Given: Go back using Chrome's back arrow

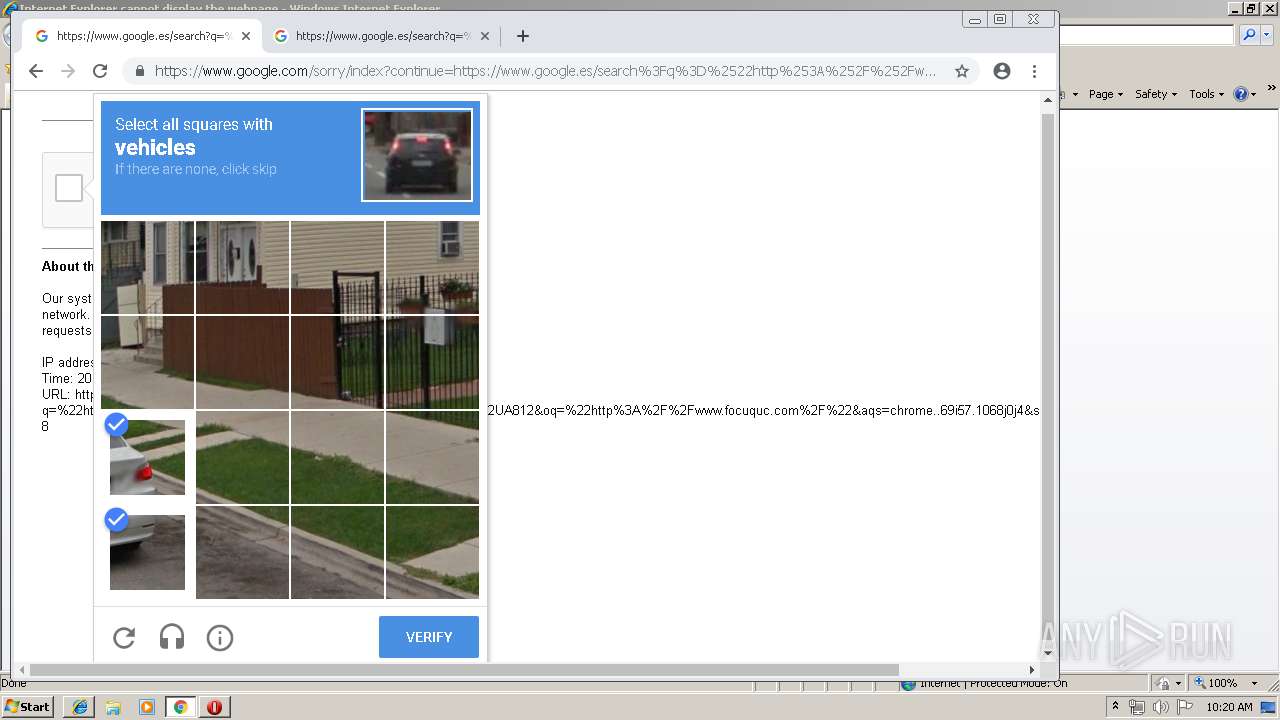Looking at the screenshot, I should [x=36, y=71].
